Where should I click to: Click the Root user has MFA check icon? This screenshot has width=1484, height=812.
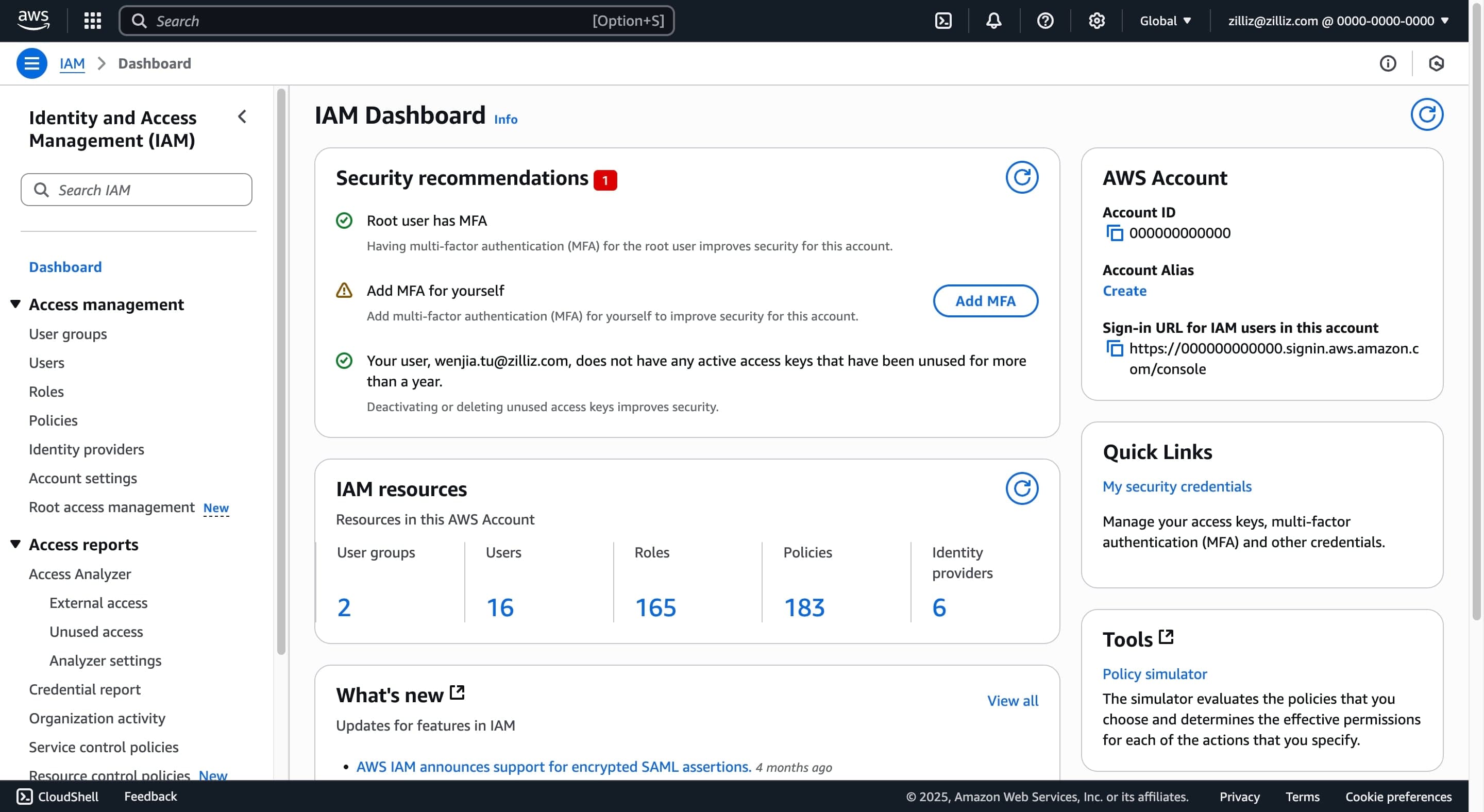344,221
